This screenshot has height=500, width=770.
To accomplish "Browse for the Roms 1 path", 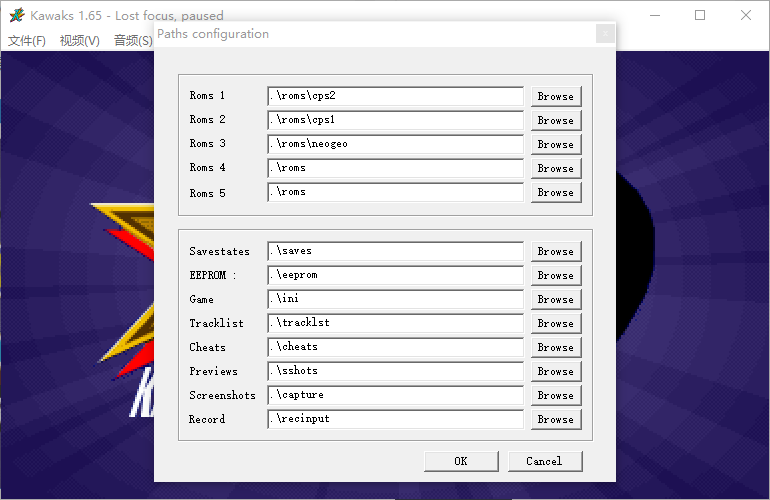I will [556, 96].
